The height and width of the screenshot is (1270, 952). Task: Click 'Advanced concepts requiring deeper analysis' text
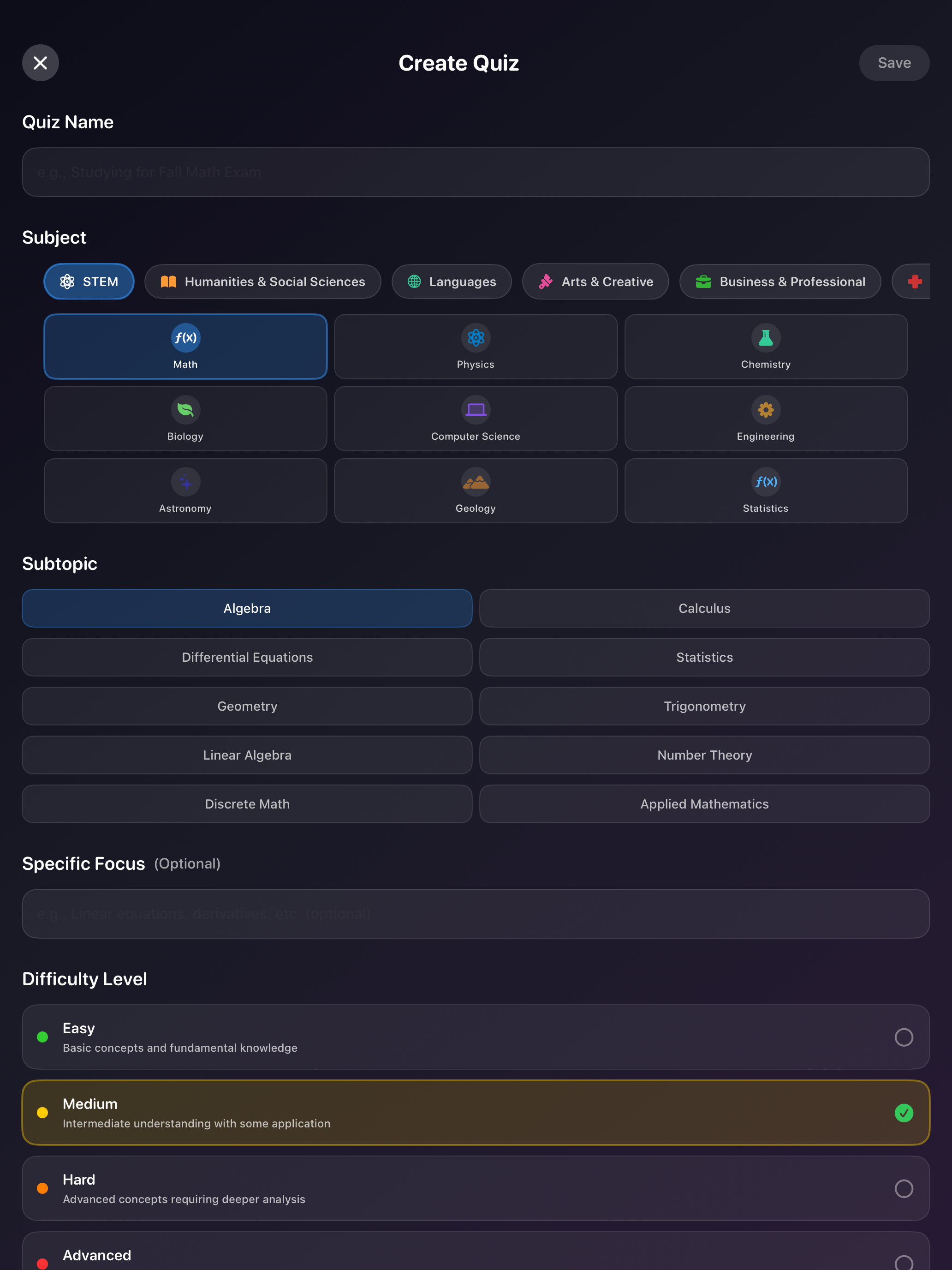(184, 1199)
